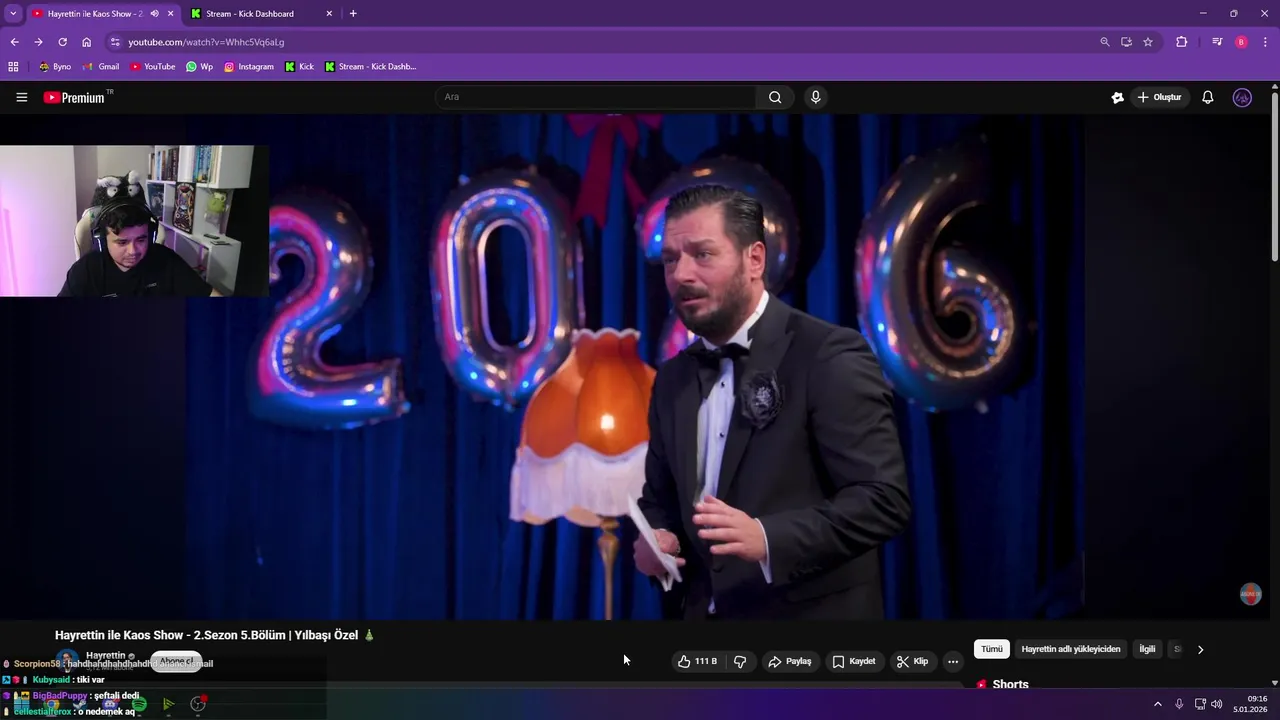View site information icon in address bar
The image size is (1280, 720).
[115, 42]
